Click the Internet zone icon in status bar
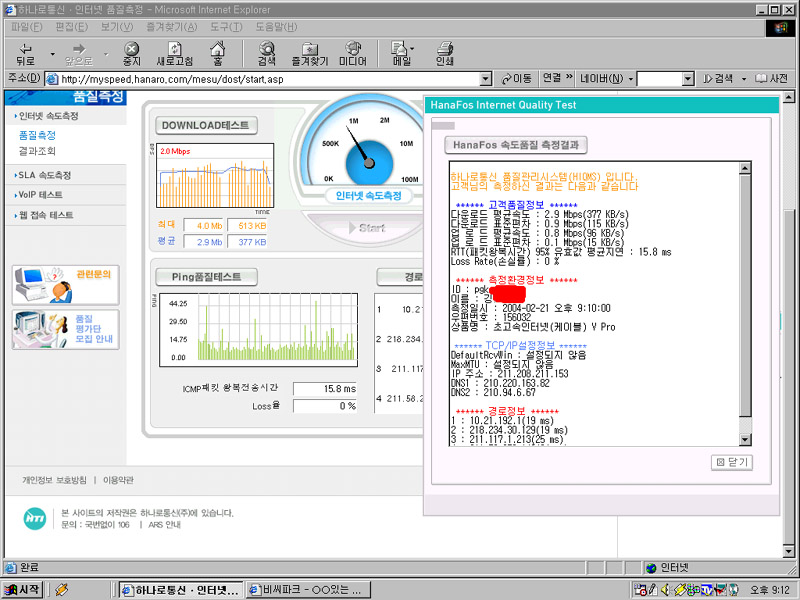The width and height of the screenshot is (800, 600). (651, 568)
